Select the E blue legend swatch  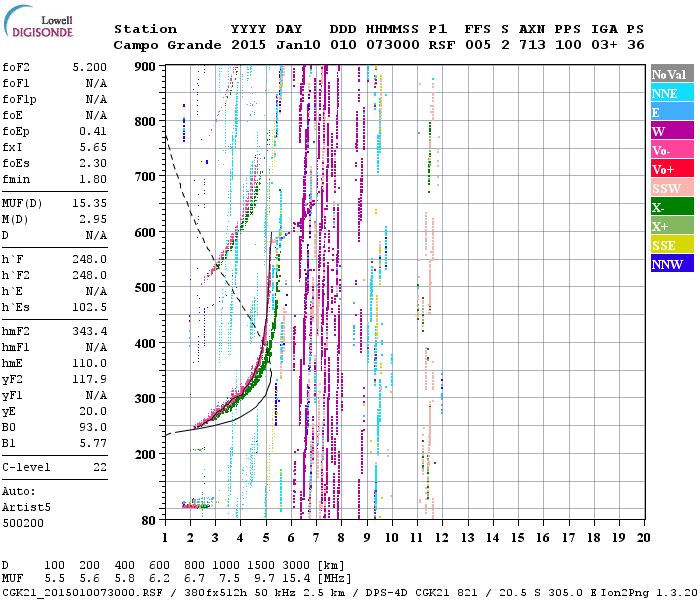pyautogui.click(x=672, y=112)
